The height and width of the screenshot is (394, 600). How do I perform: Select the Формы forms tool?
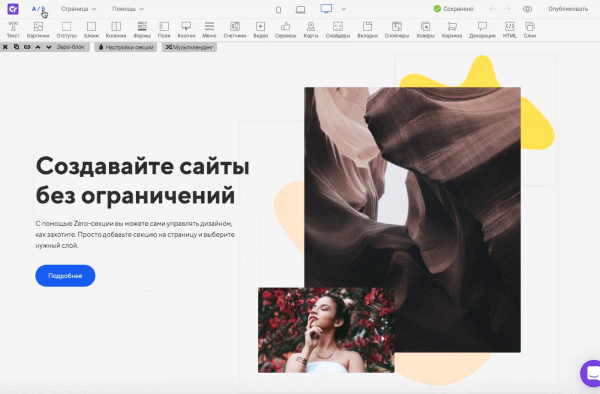pos(142,30)
